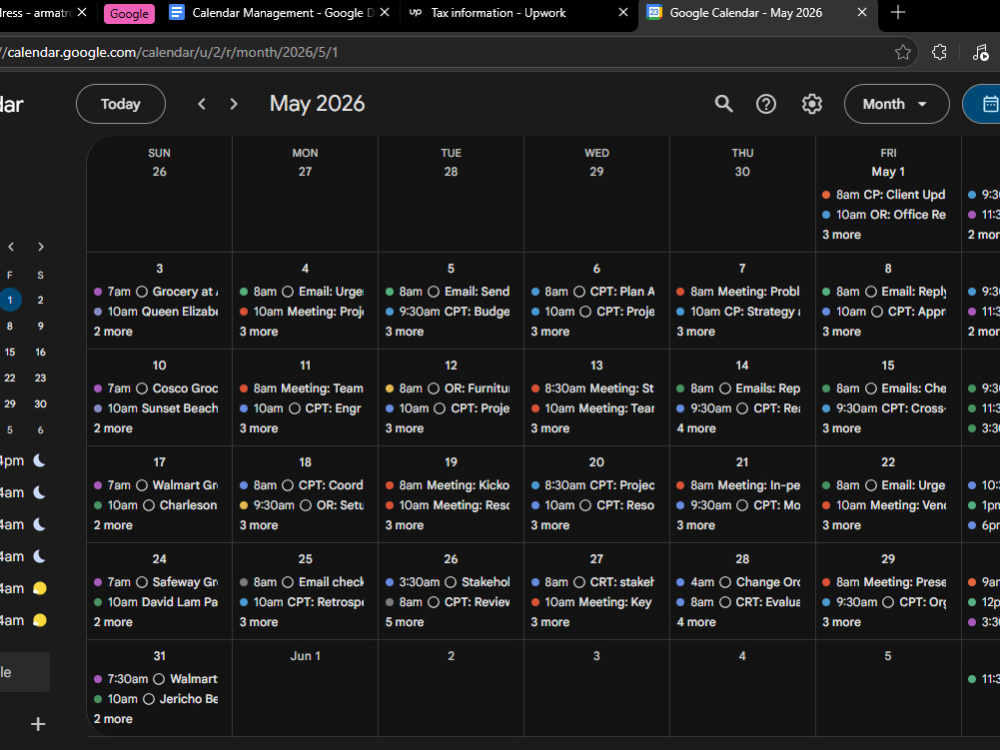The height and width of the screenshot is (750, 1000).
Task: Click the plus icon in the sidebar
Action: 38,724
